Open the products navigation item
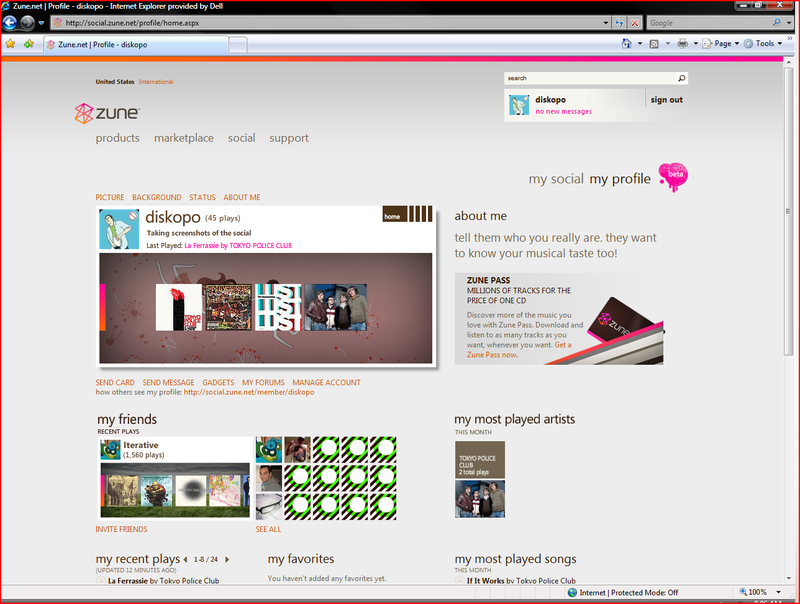Screen dimensions: 800x604 coord(117,138)
